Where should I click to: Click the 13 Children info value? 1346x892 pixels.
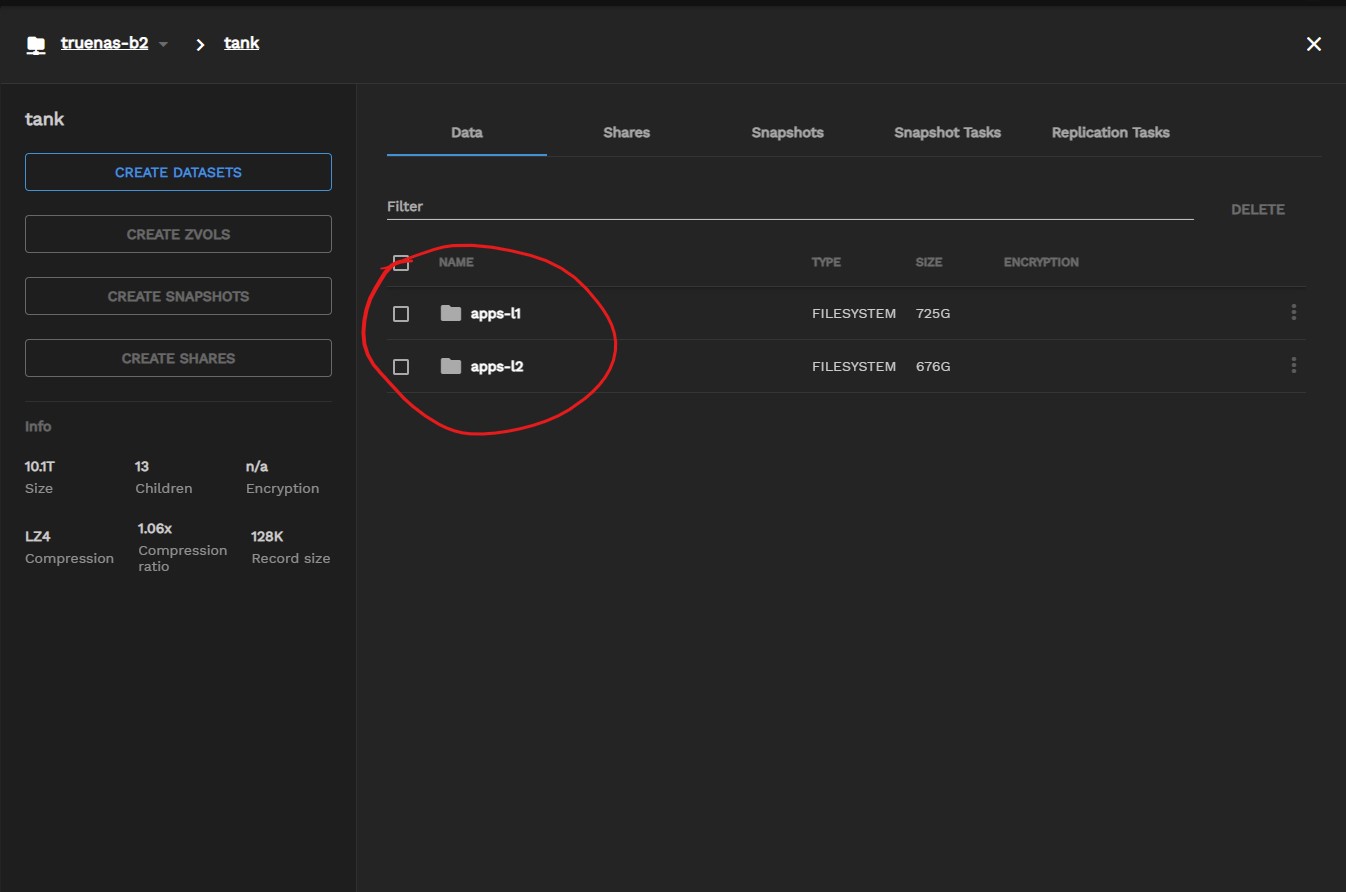142,466
